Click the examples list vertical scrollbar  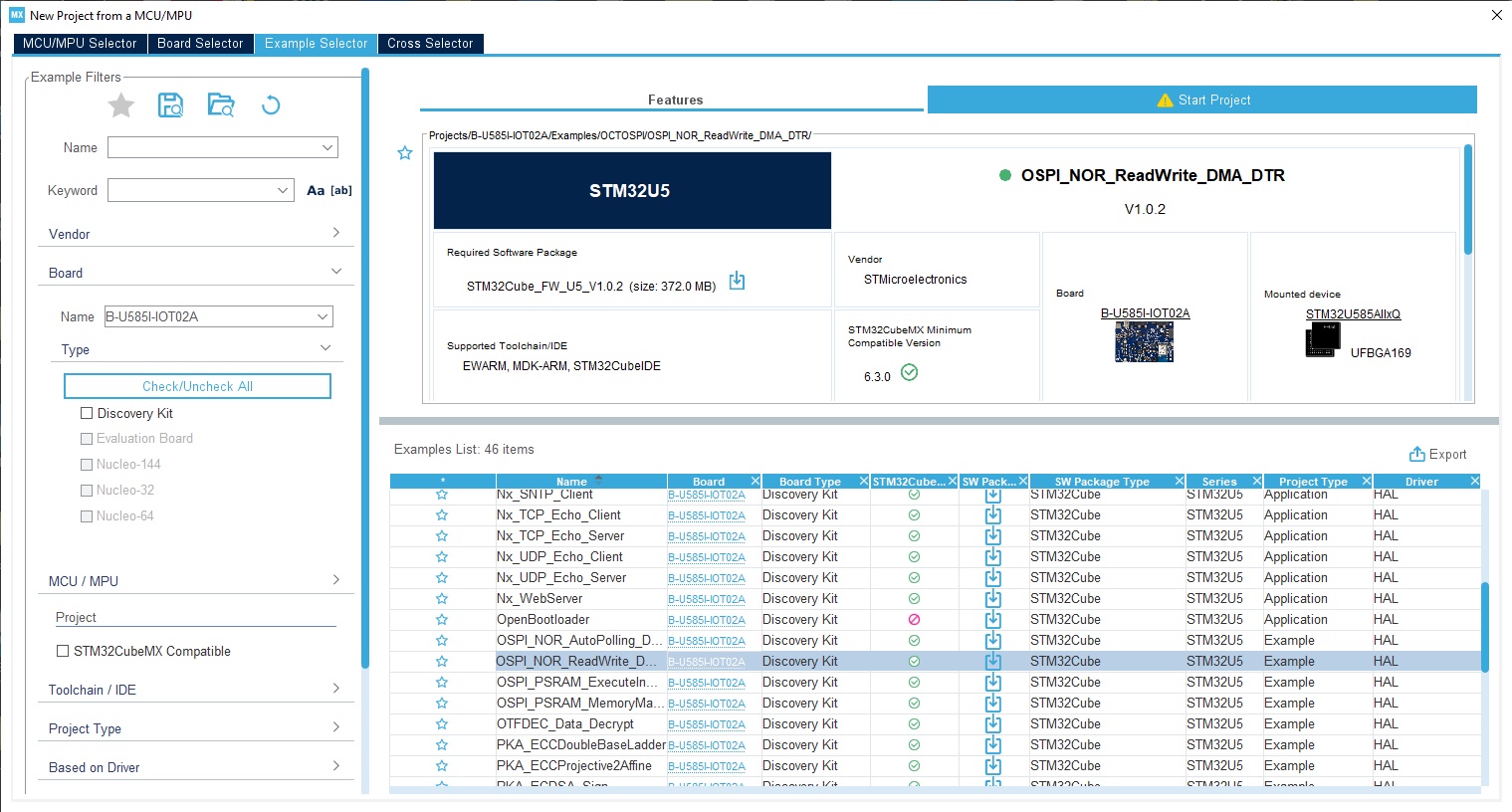[1485, 627]
